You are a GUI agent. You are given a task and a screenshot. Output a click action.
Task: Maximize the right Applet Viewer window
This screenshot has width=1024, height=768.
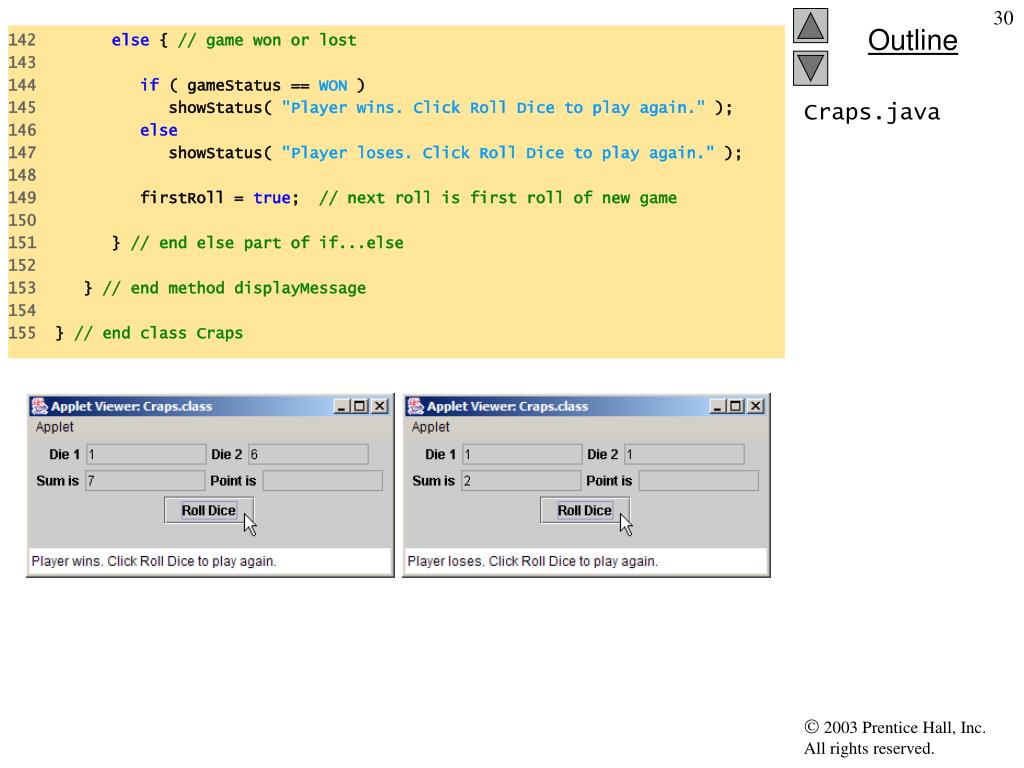735,406
